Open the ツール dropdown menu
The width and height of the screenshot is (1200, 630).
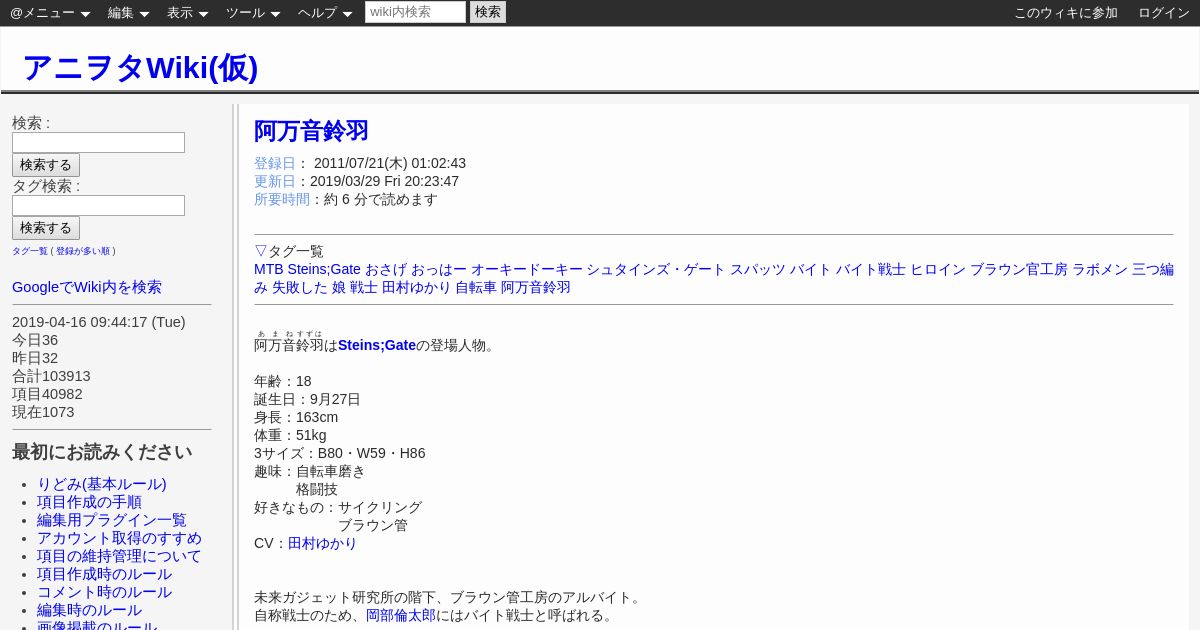[253, 13]
